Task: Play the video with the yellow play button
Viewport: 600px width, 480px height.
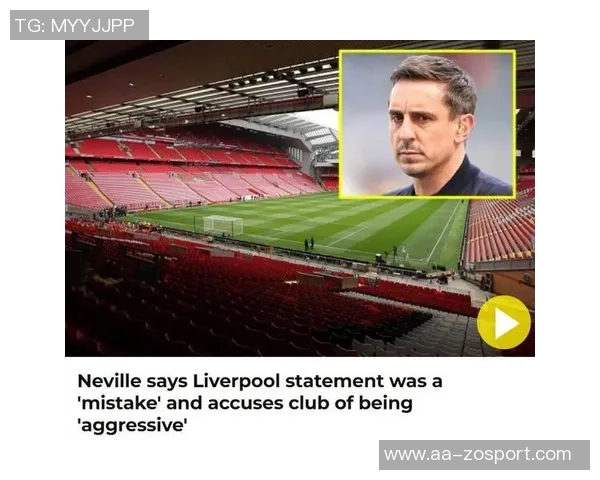Action: click(x=504, y=323)
